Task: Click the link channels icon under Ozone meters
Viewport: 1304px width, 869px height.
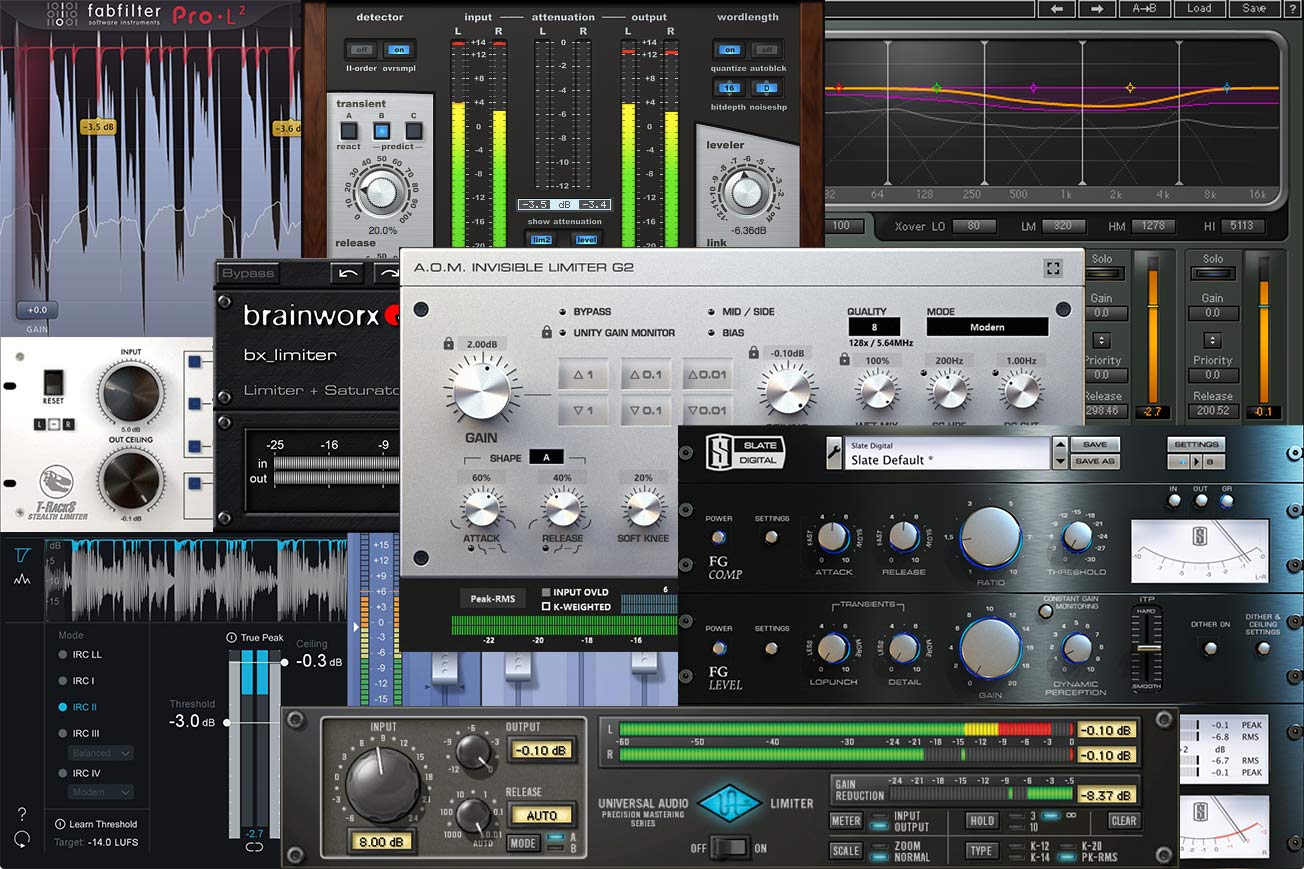Action: pyautogui.click(x=253, y=848)
